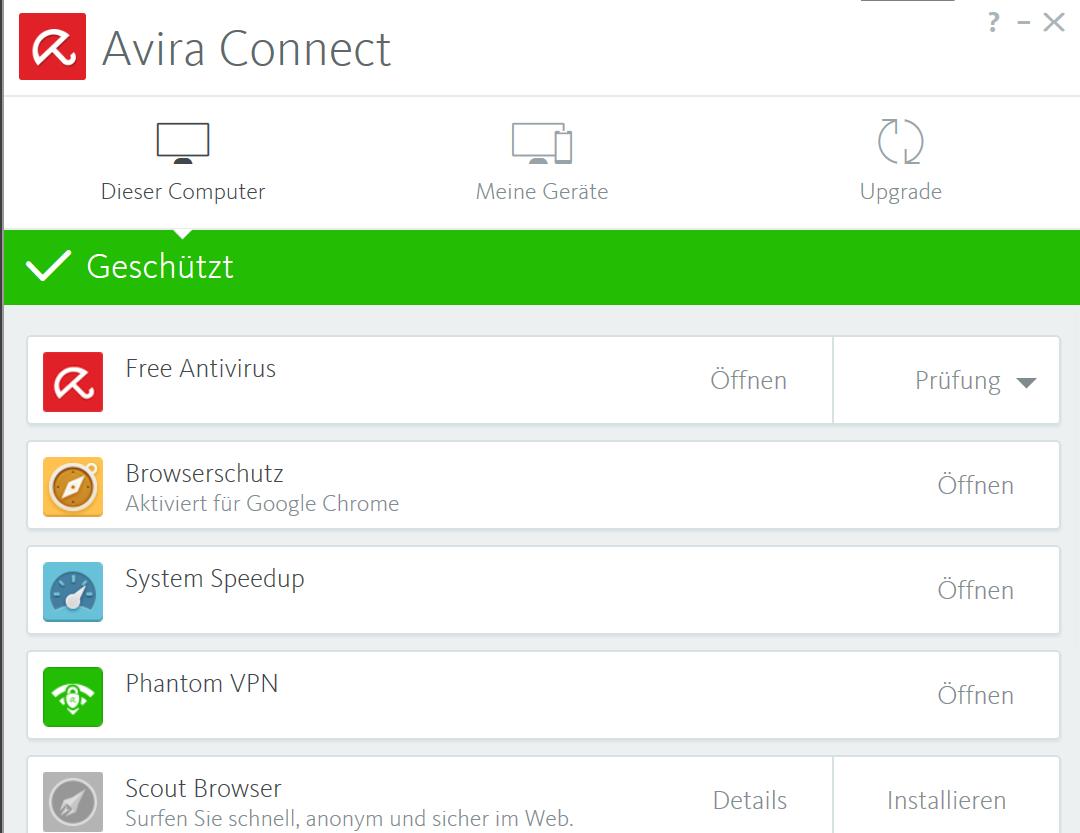This screenshot has height=833, width=1080.
Task: Click the Free Antivirus product name
Action: [200, 369]
